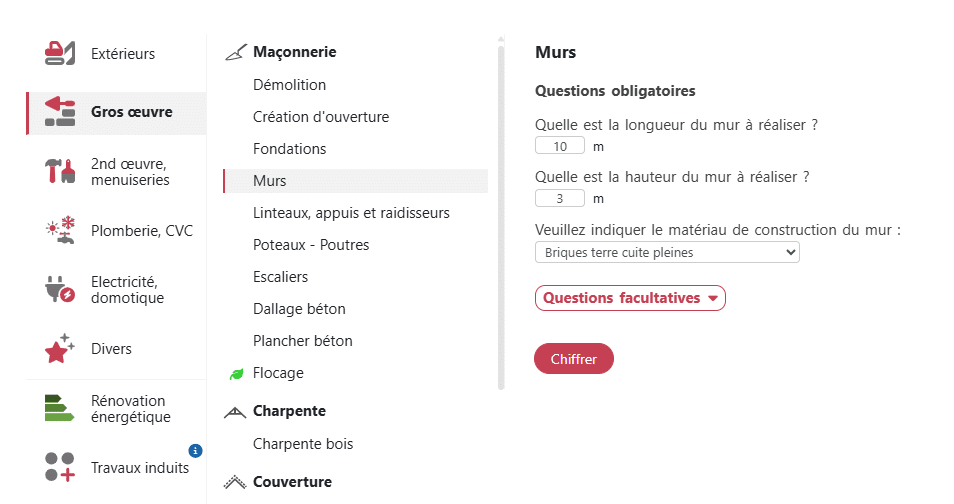954x504 pixels.
Task: Click the Rénovation énergétique energy label icon
Action: tap(60, 408)
